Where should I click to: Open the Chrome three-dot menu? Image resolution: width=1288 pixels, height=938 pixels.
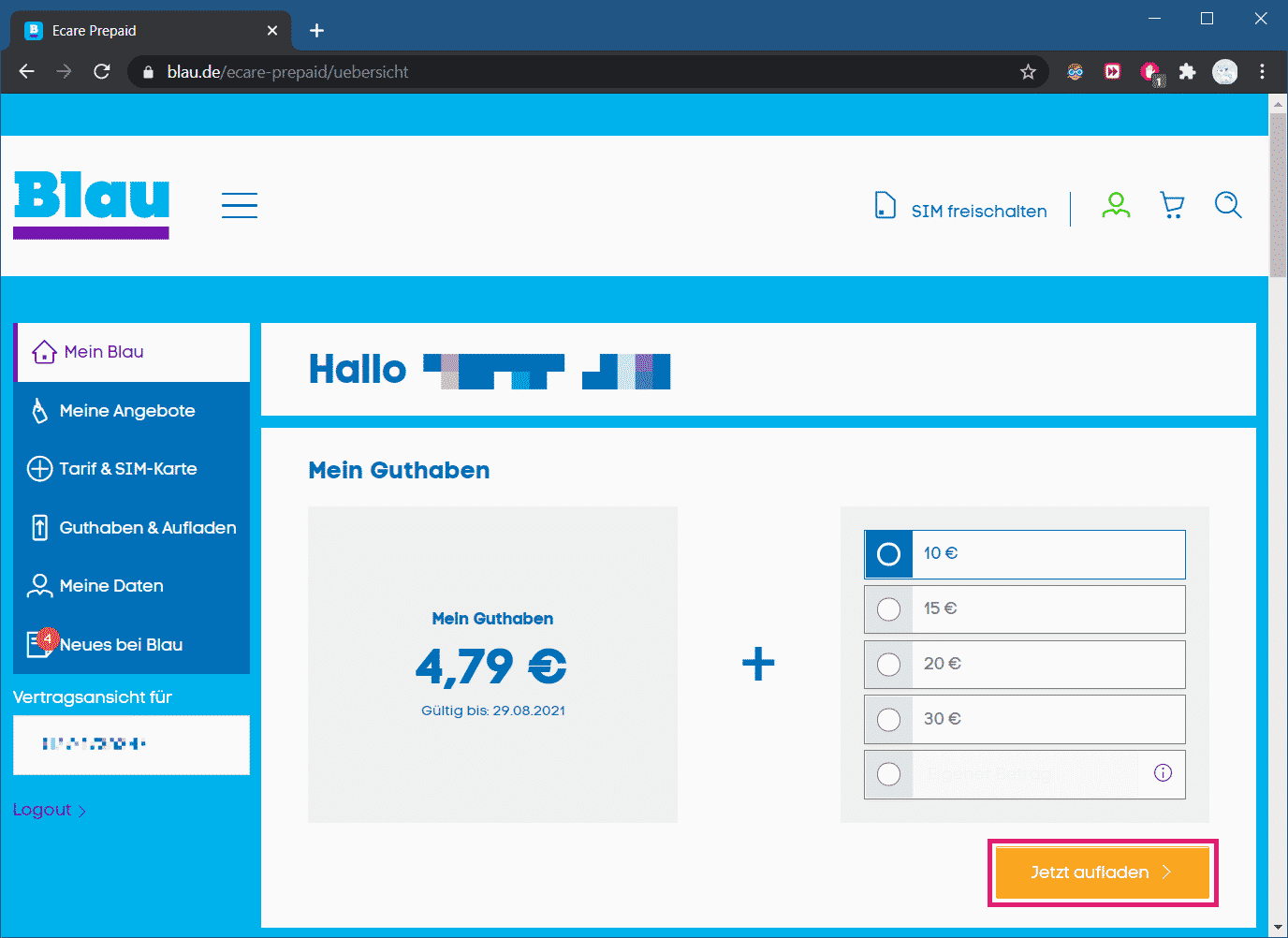(1262, 72)
